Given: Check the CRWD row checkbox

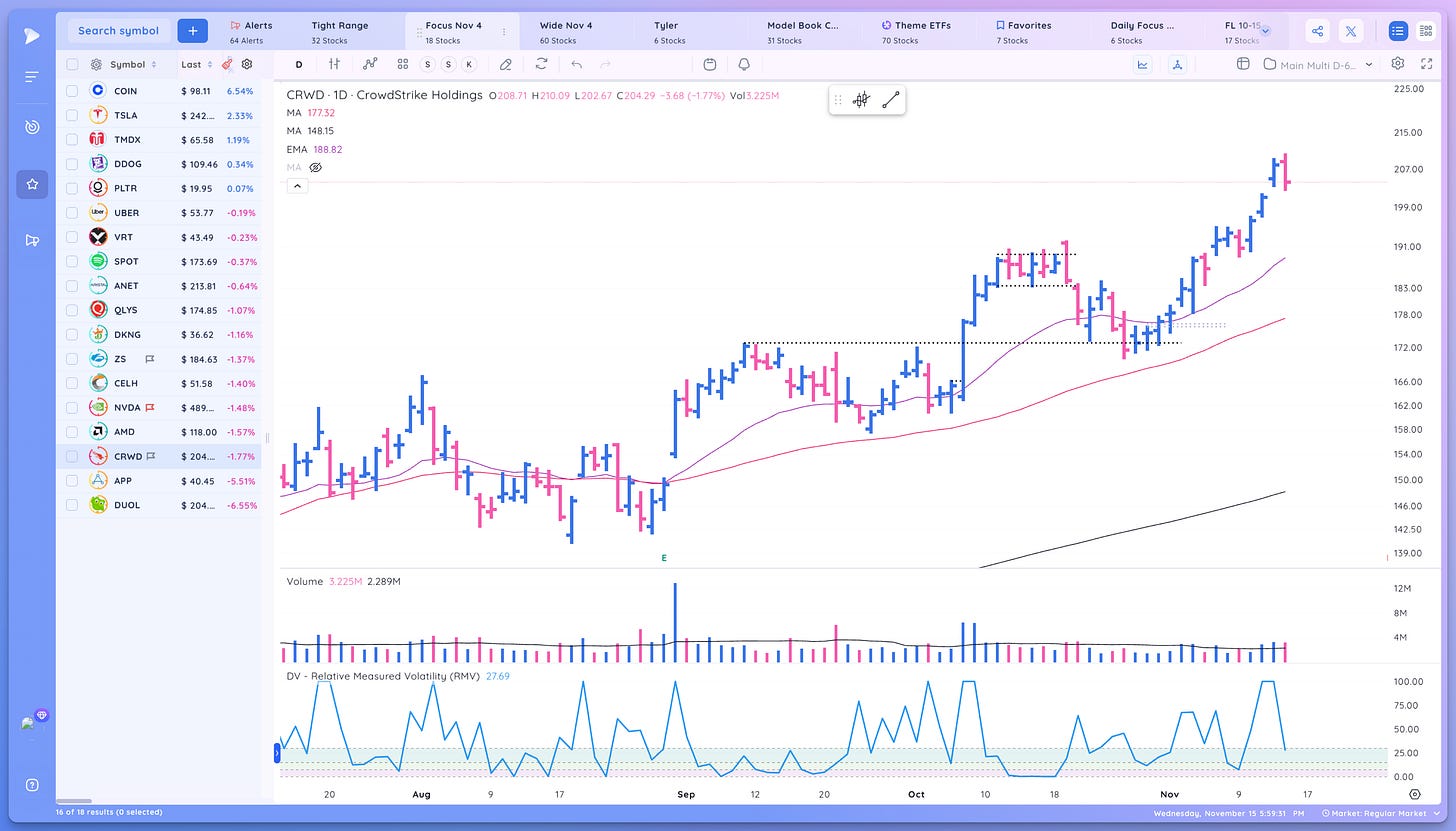Looking at the screenshot, I should [x=72, y=456].
